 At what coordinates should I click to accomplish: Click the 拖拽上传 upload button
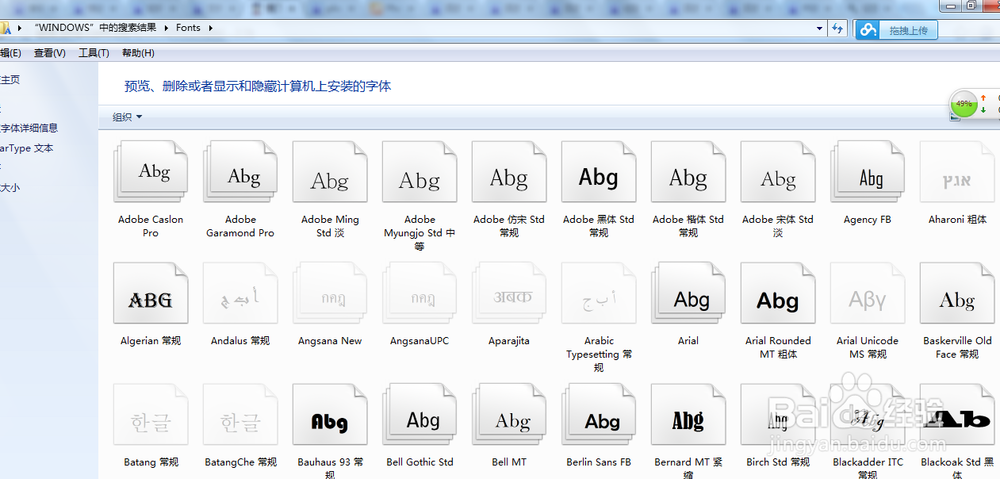[909, 30]
